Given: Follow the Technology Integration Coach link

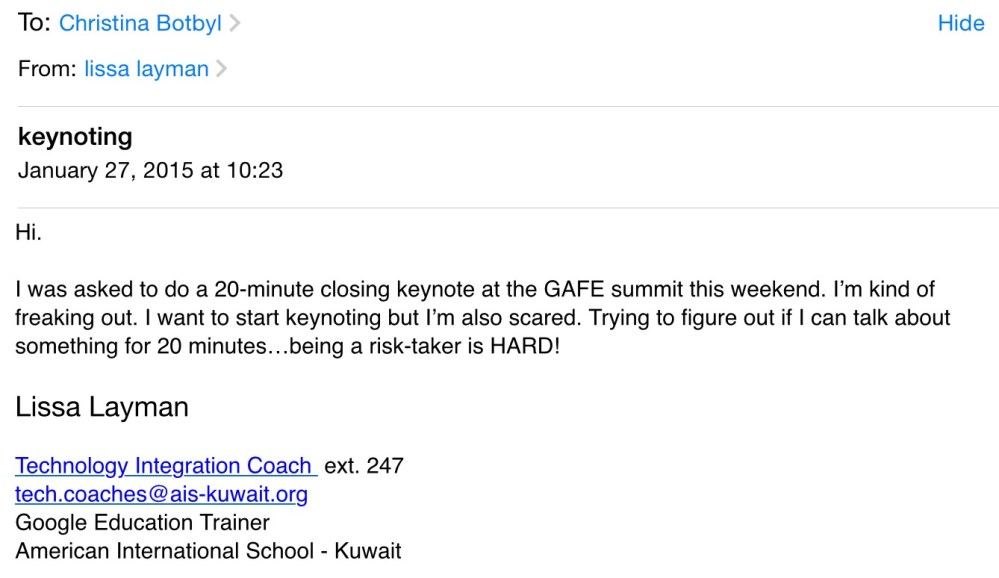Looking at the screenshot, I should point(164,466).
